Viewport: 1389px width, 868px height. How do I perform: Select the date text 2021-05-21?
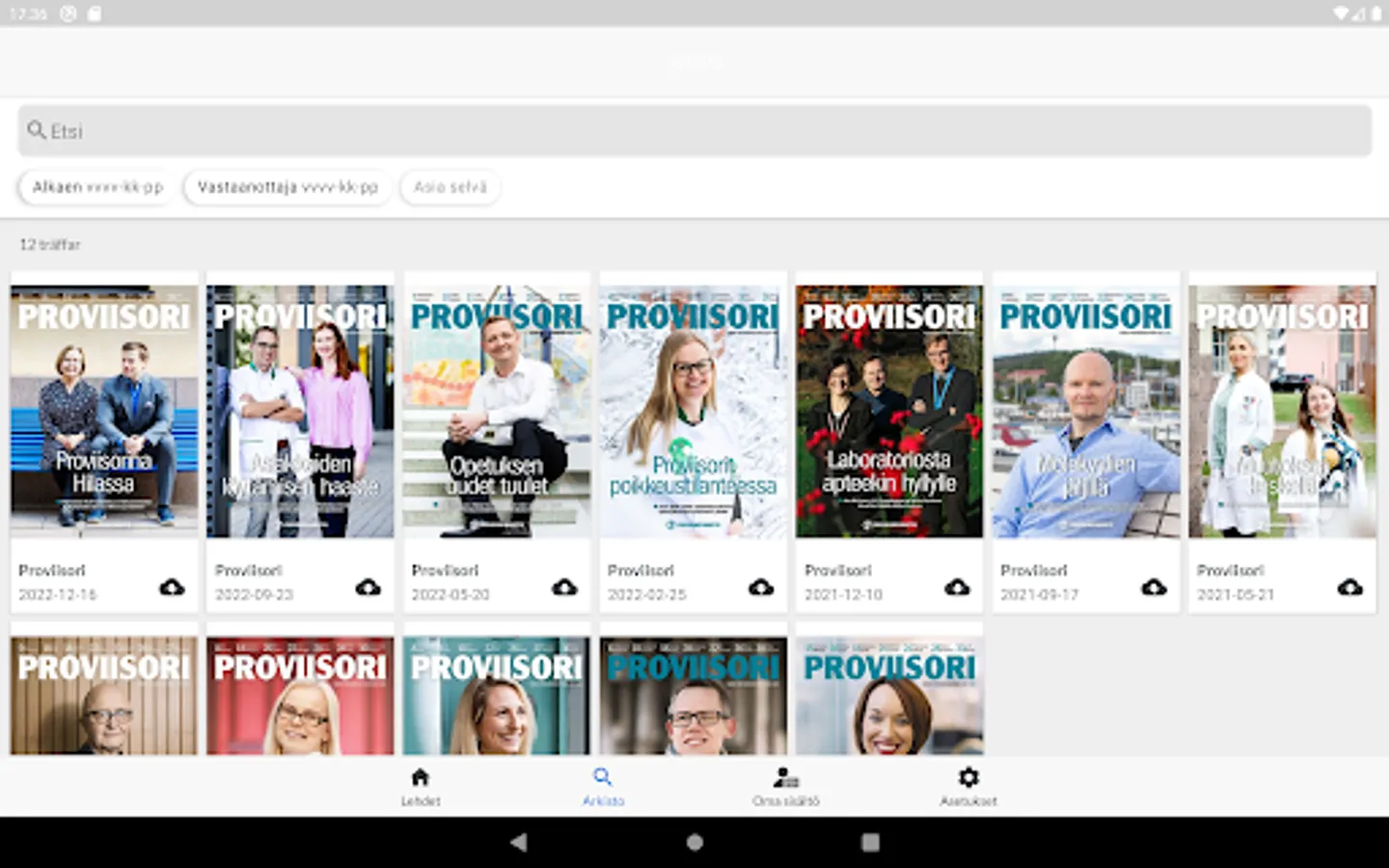coord(1236,595)
